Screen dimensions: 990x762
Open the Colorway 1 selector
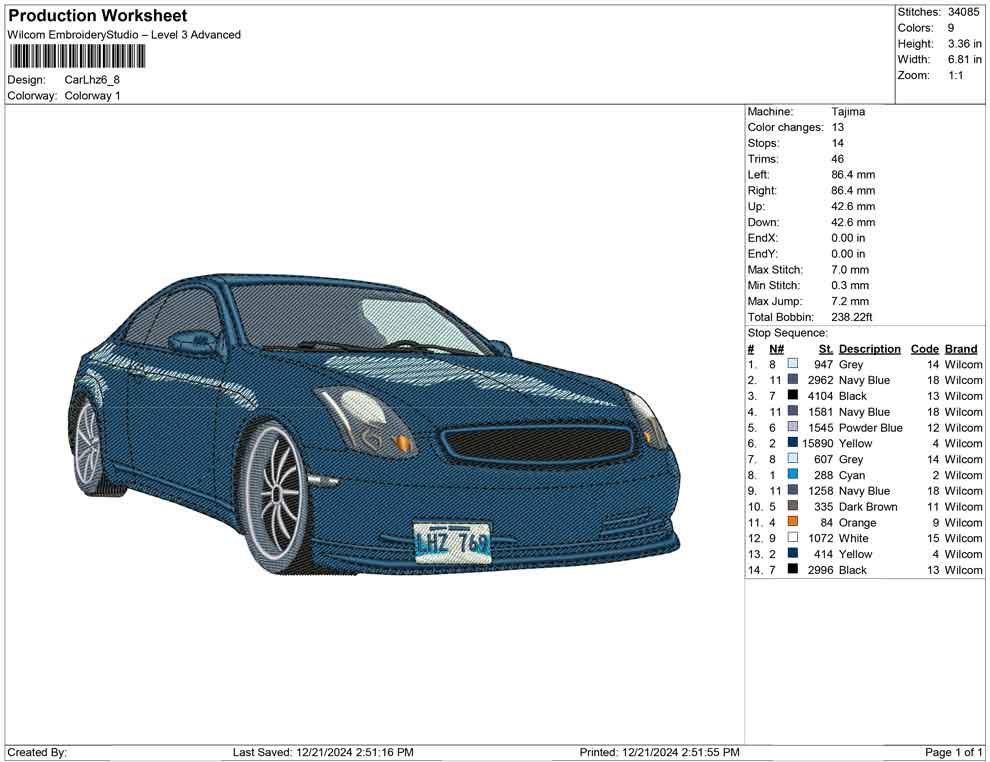pos(94,96)
